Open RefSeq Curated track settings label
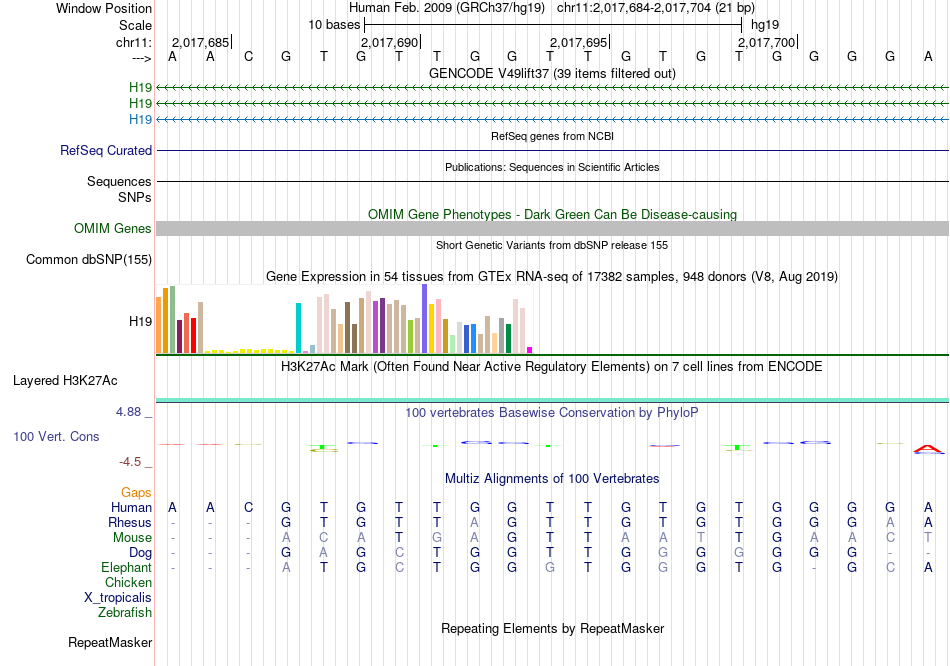 [x=106, y=151]
